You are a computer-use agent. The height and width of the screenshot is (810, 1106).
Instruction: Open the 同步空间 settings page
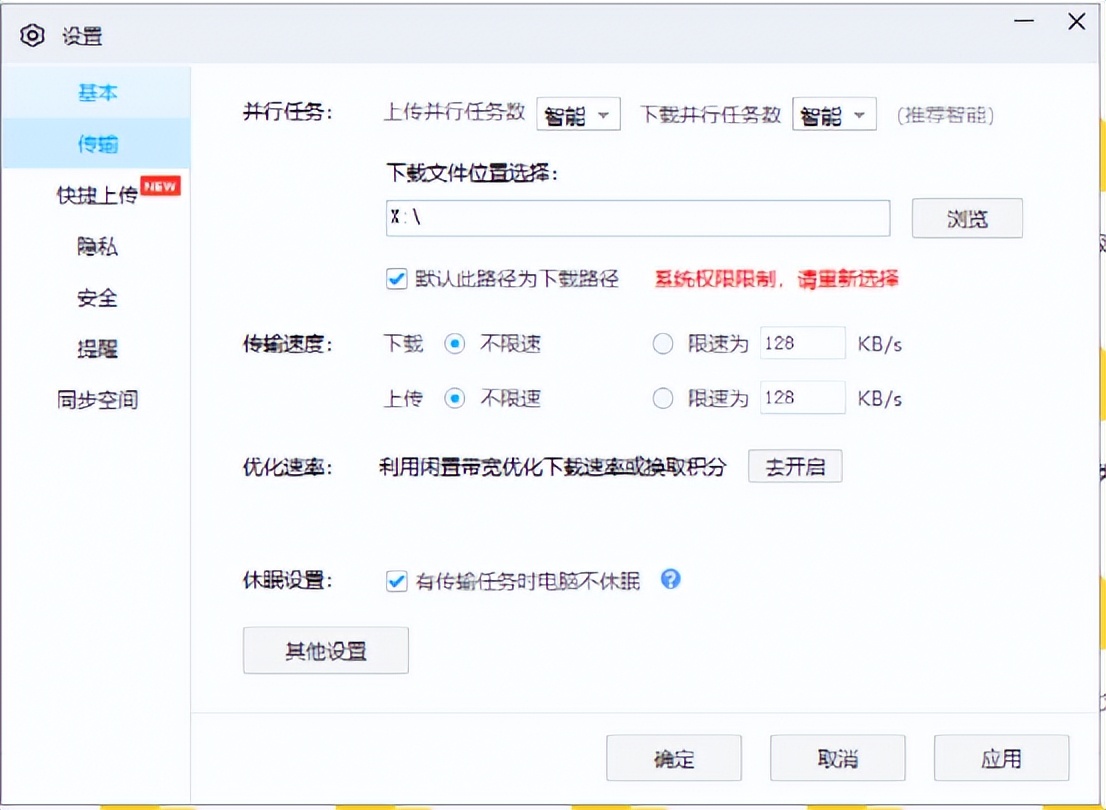click(97, 399)
